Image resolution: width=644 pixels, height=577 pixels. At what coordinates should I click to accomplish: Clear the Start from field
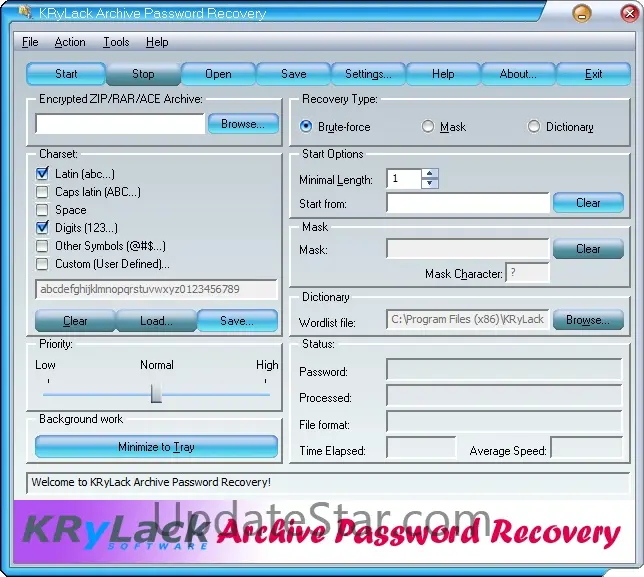[x=588, y=203]
